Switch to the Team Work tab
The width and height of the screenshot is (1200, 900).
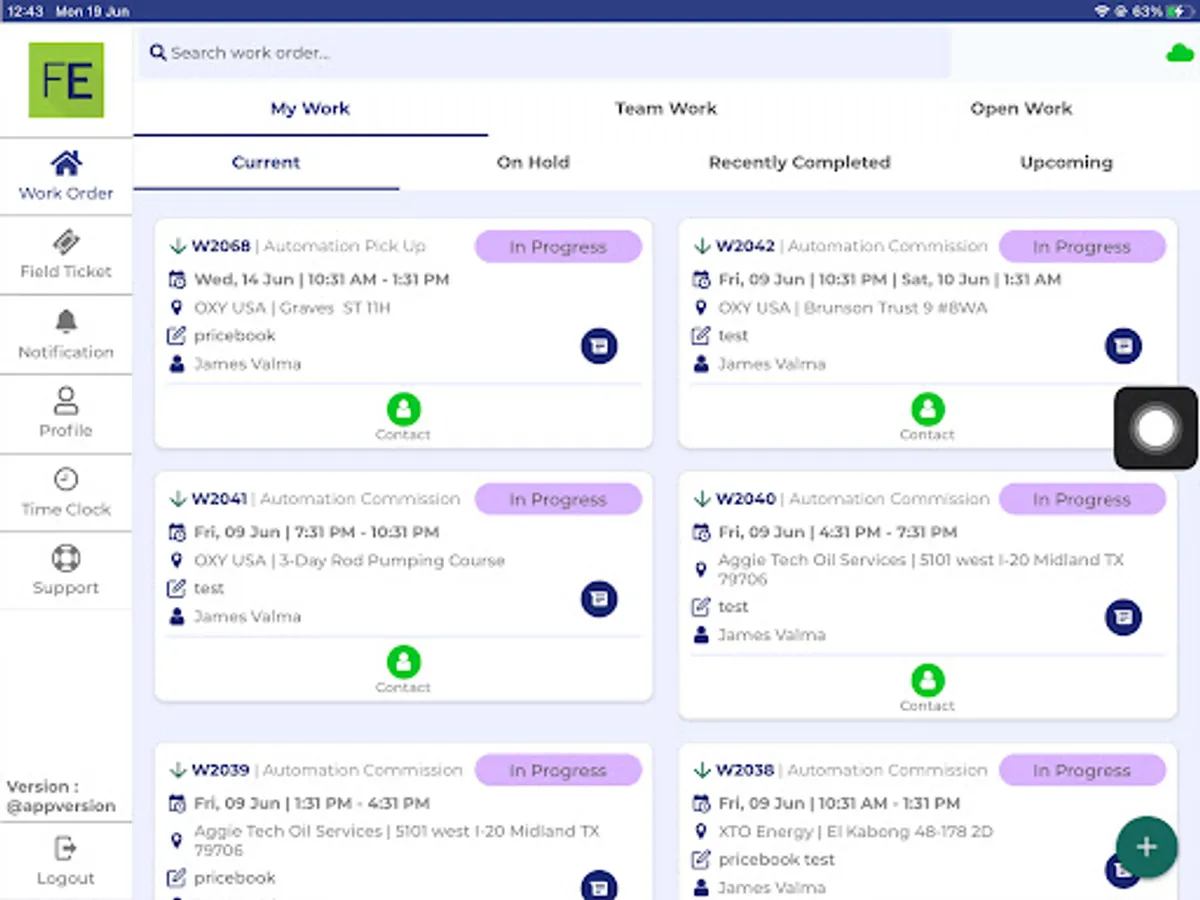(665, 109)
